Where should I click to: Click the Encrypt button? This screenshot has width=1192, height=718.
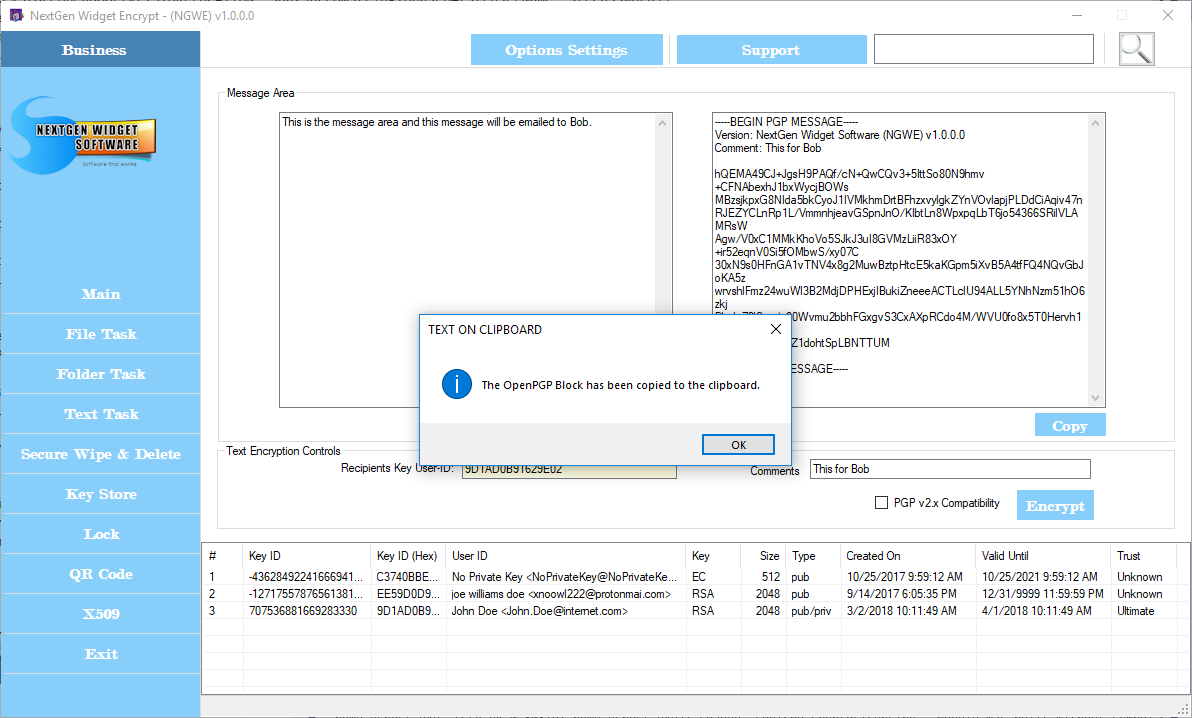pyautogui.click(x=1055, y=506)
